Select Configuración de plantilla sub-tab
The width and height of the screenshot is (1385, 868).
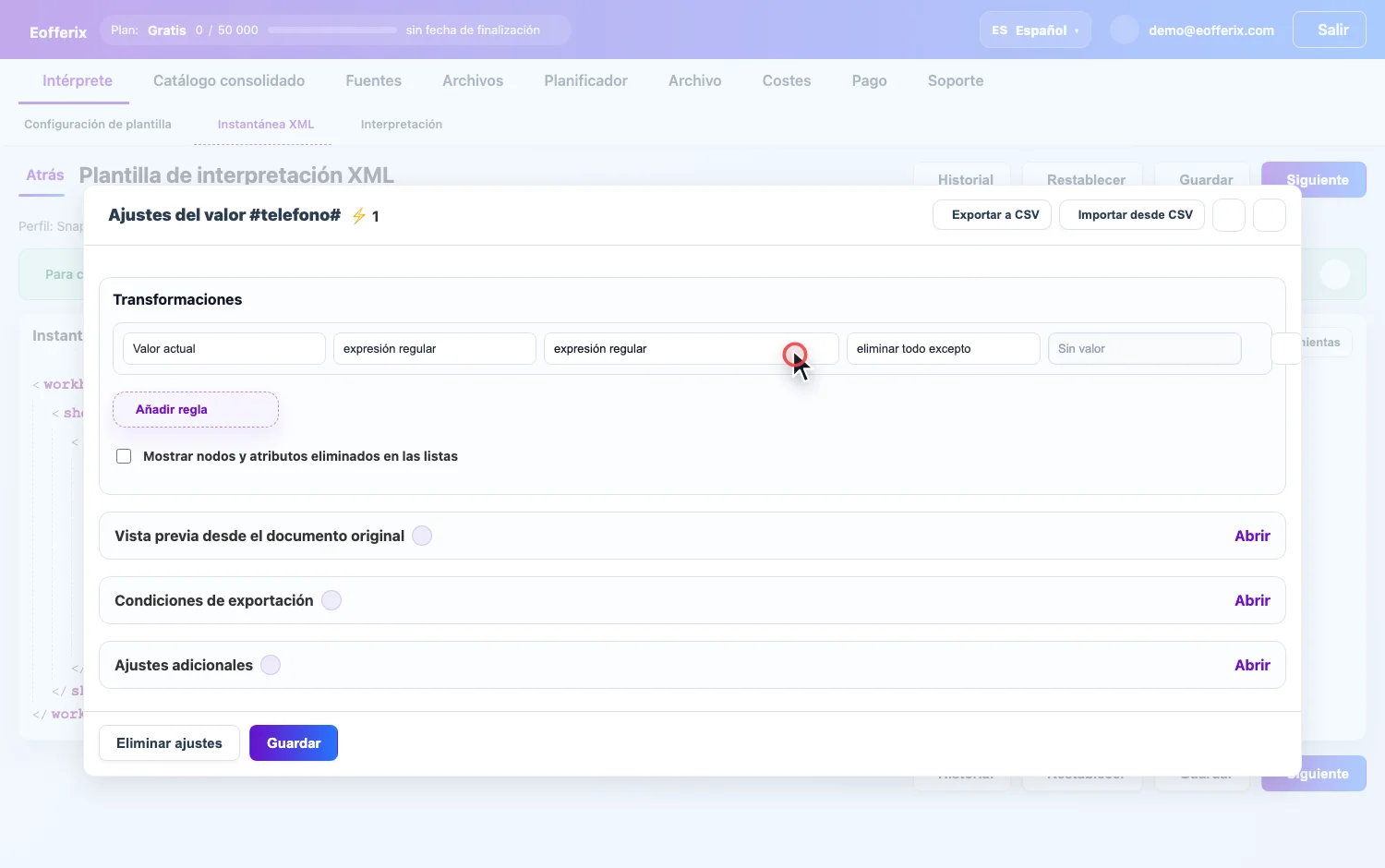pos(98,125)
